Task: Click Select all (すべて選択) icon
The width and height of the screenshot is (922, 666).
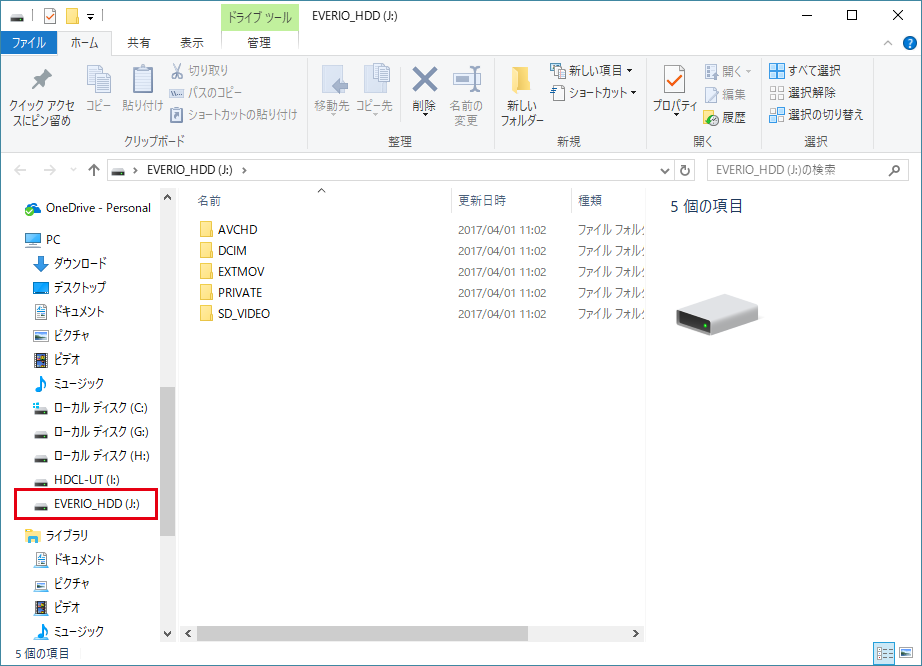Action: [x=777, y=71]
